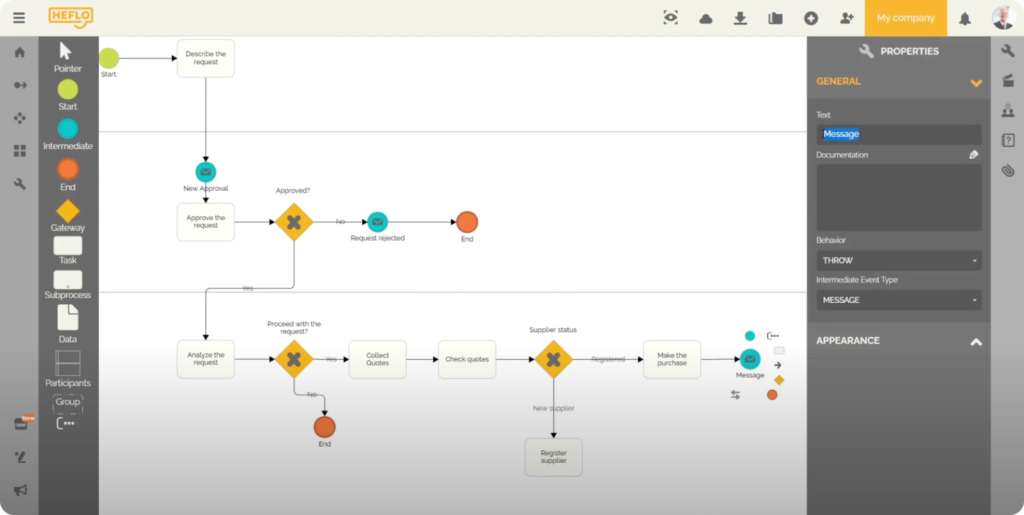Viewport: 1024px width, 515px height.
Task: Select the Data object shape
Action: click(x=67, y=318)
